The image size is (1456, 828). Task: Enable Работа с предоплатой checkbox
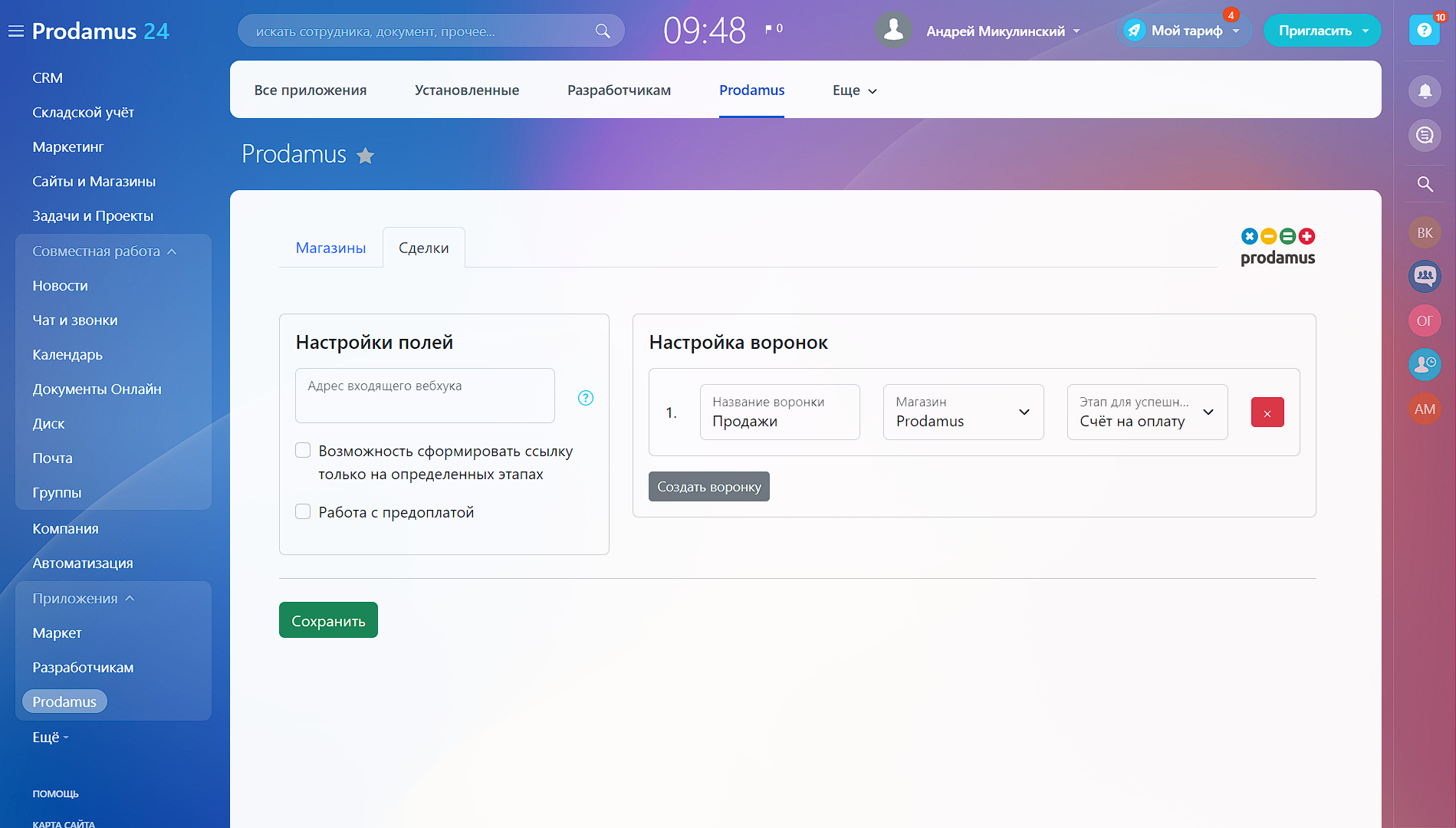click(303, 511)
